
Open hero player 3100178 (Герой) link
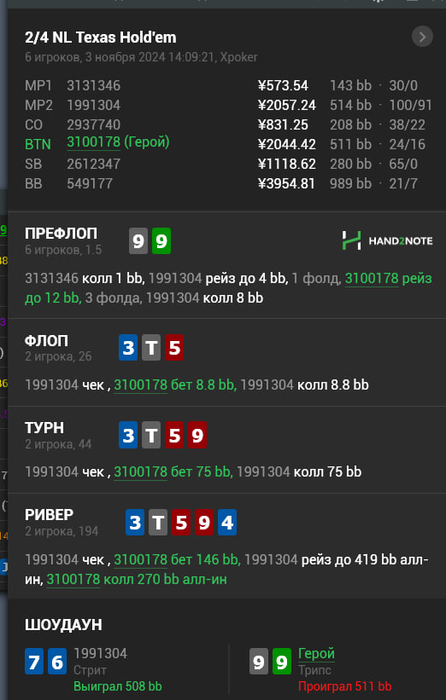(118, 143)
